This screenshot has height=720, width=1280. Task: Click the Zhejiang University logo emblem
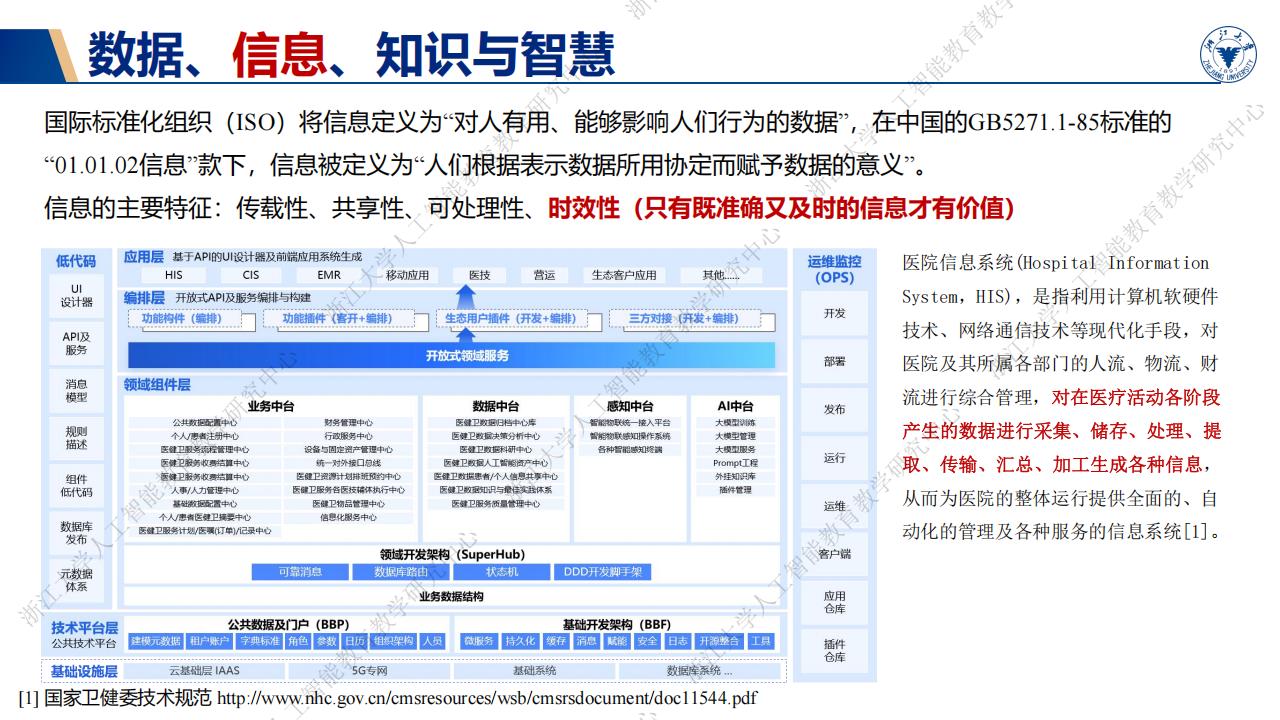[1229, 53]
